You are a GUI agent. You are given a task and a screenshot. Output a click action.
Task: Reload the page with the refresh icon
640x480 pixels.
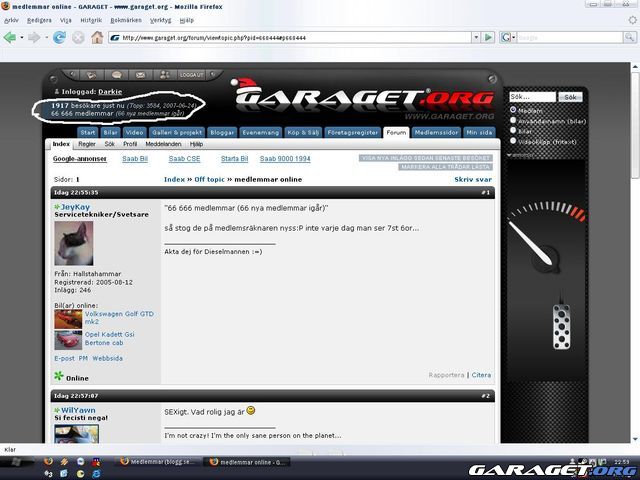pyautogui.click(x=60, y=38)
